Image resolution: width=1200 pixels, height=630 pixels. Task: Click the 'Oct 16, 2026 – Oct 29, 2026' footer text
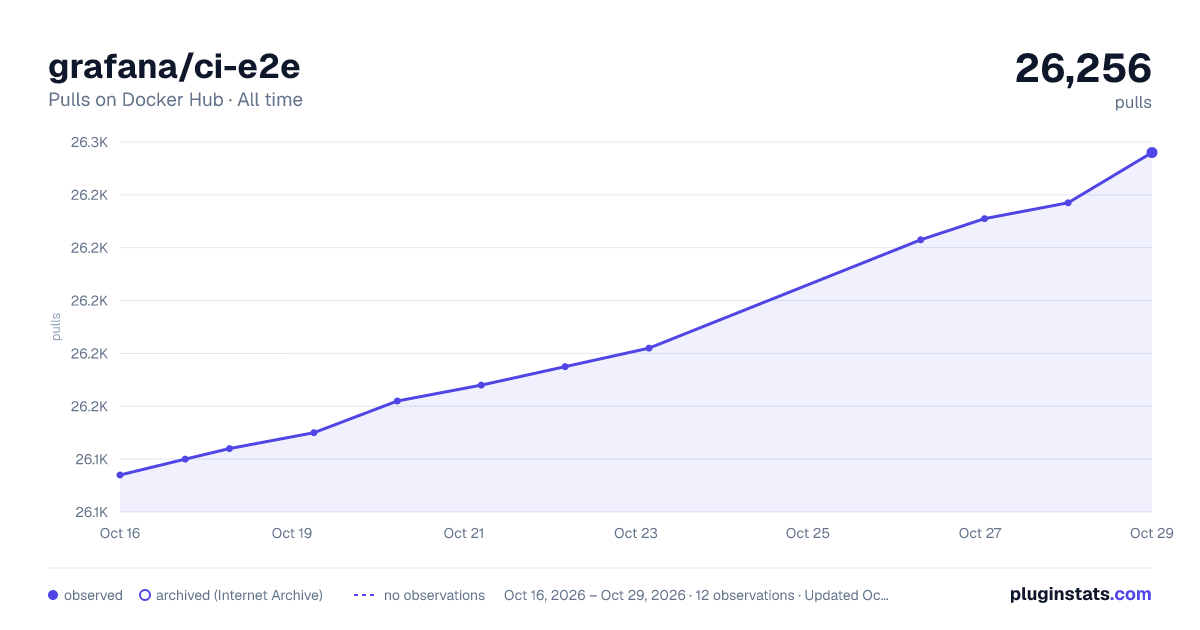(595, 595)
